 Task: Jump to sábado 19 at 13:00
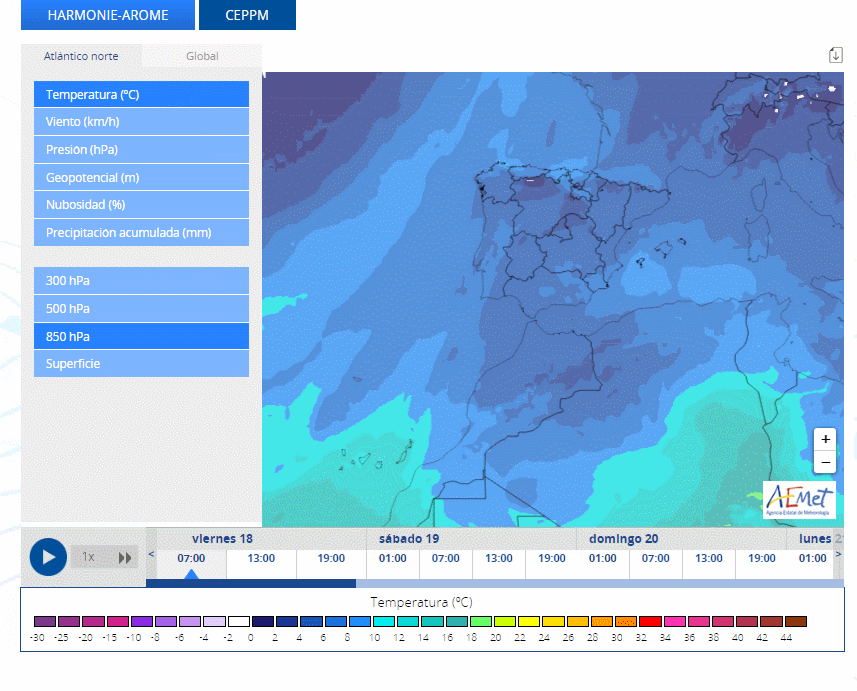pyautogui.click(x=499, y=558)
